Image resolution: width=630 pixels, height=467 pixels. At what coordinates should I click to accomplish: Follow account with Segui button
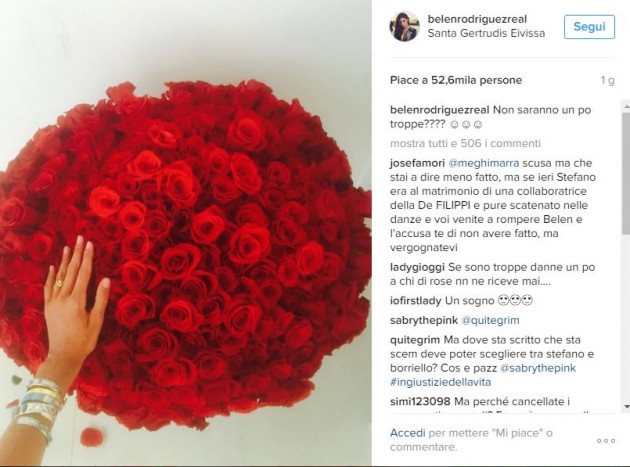coord(589,27)
